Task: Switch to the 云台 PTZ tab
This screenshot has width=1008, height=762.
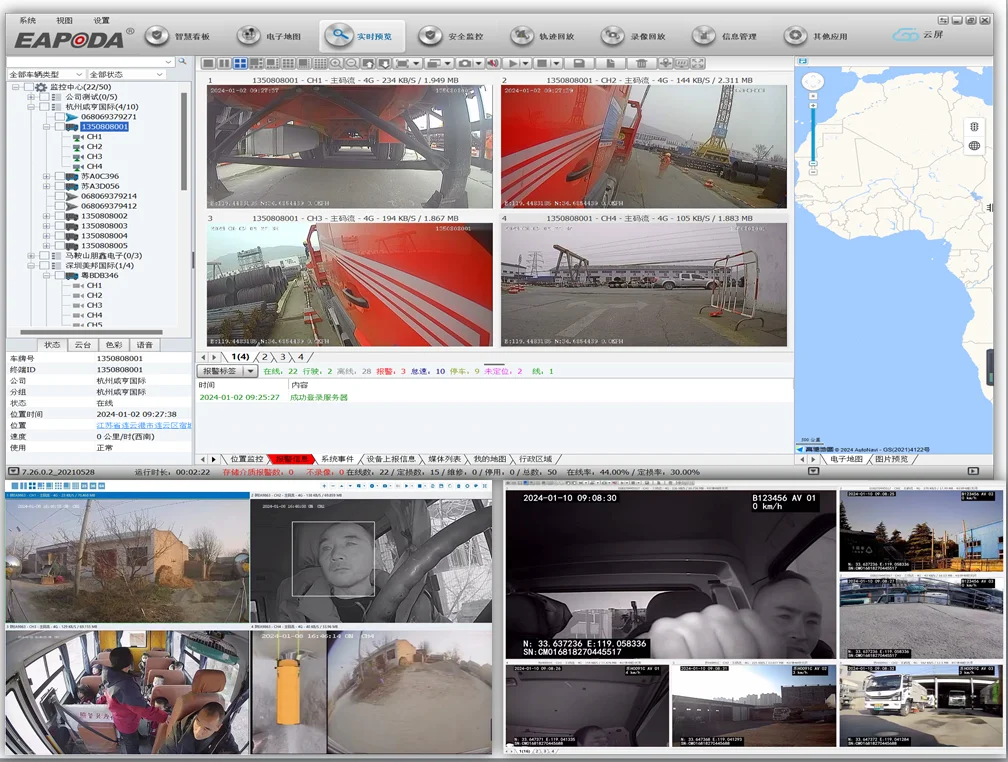Action: pos(83,344)
